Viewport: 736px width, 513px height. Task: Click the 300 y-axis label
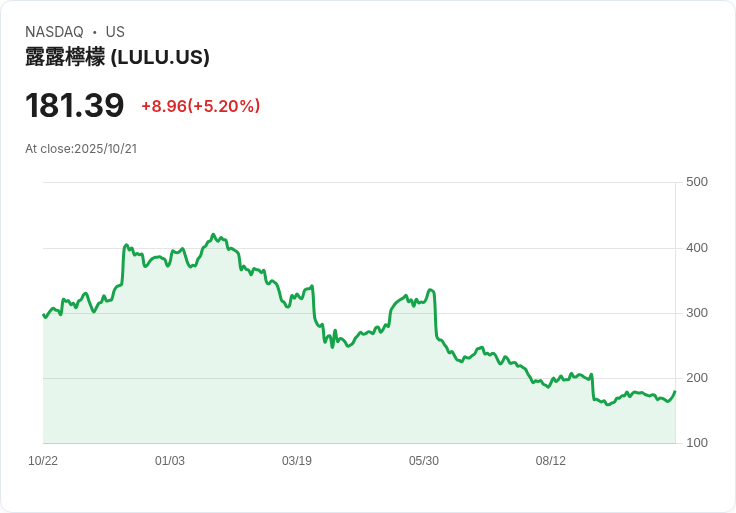697,313
